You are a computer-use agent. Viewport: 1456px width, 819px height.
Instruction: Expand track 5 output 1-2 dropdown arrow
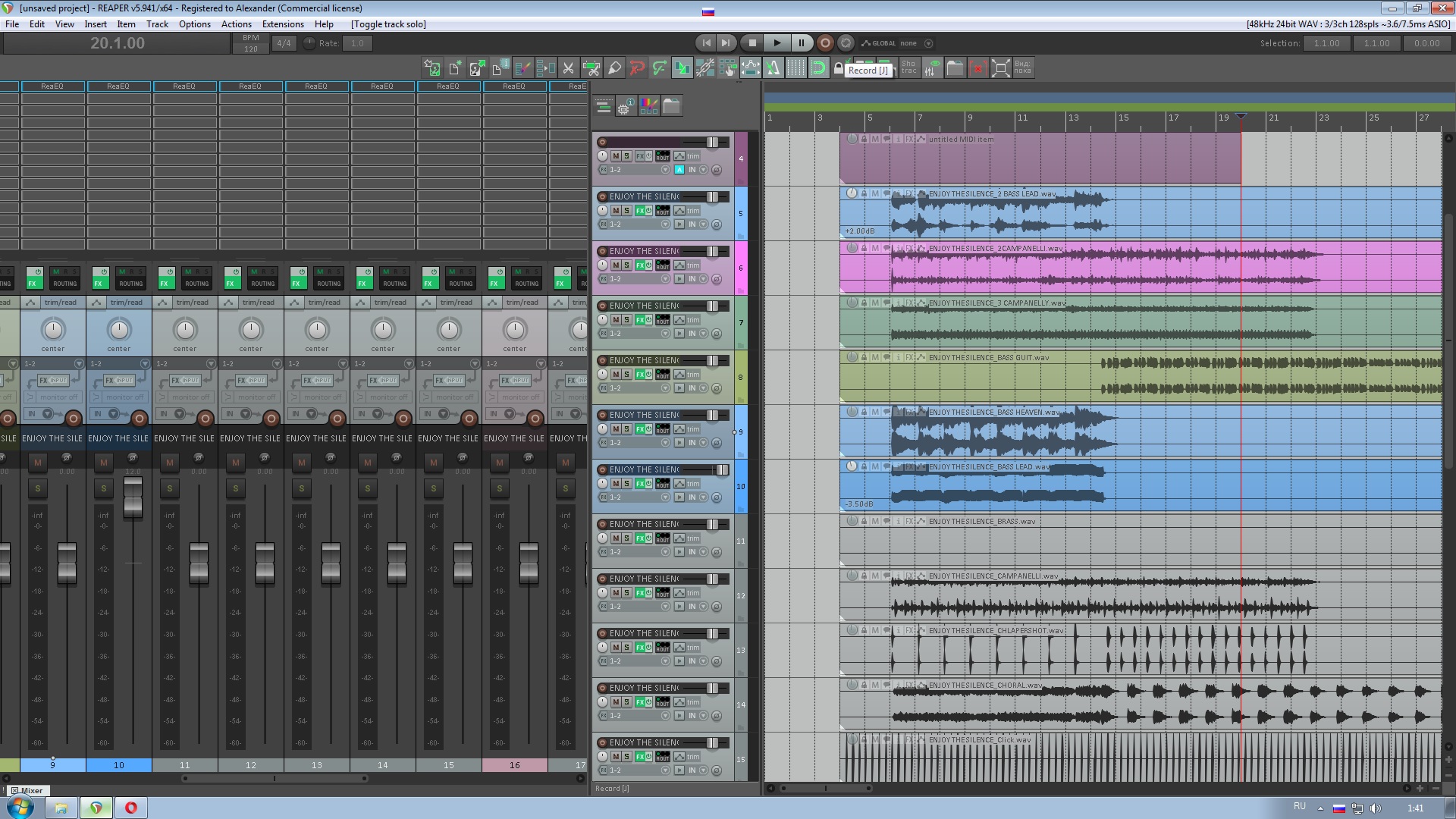click(x=665, y=224)
